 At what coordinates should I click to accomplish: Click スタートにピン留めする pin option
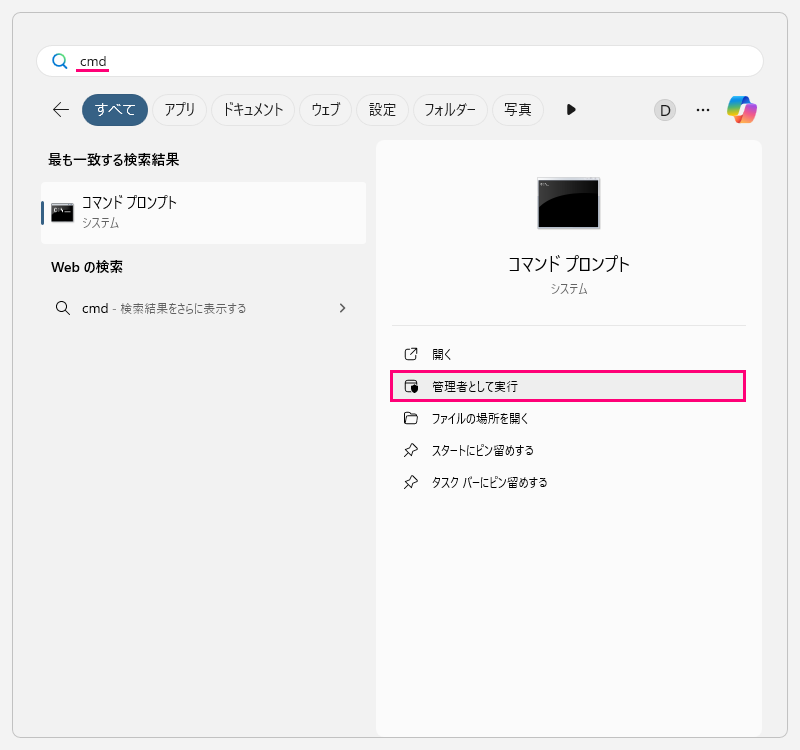482,450
